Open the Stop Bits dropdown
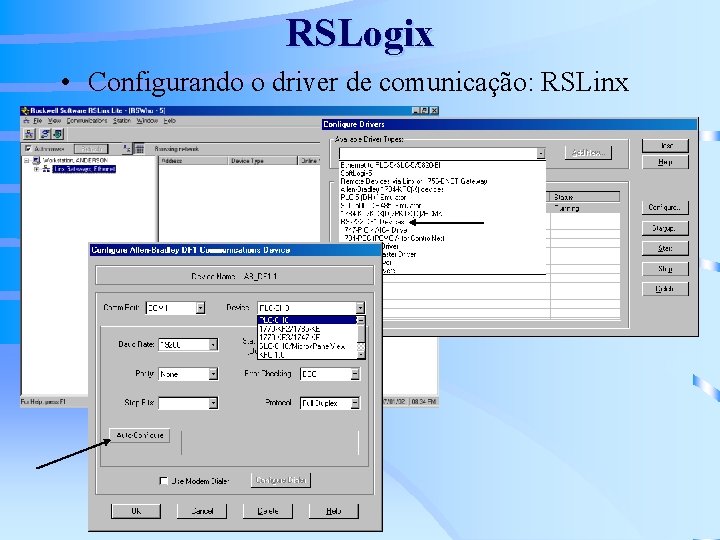Image resolution: width=720 pixels, height=540 pixels. tap(213, 403)
